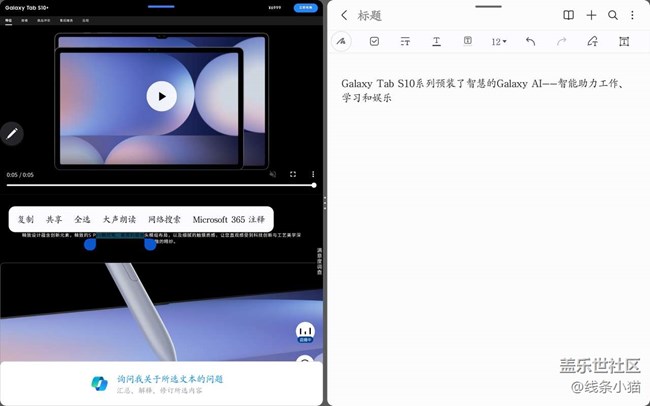Screen dimensions: 650x406
Task: Search within the note using magnifier
Action: tap(613, 15)
